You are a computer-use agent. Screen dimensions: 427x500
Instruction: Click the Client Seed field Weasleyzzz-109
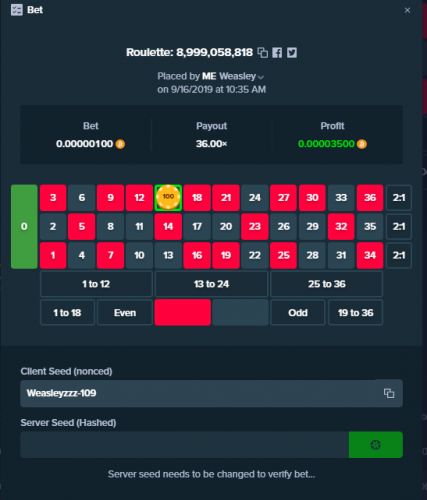click(211, 393)
